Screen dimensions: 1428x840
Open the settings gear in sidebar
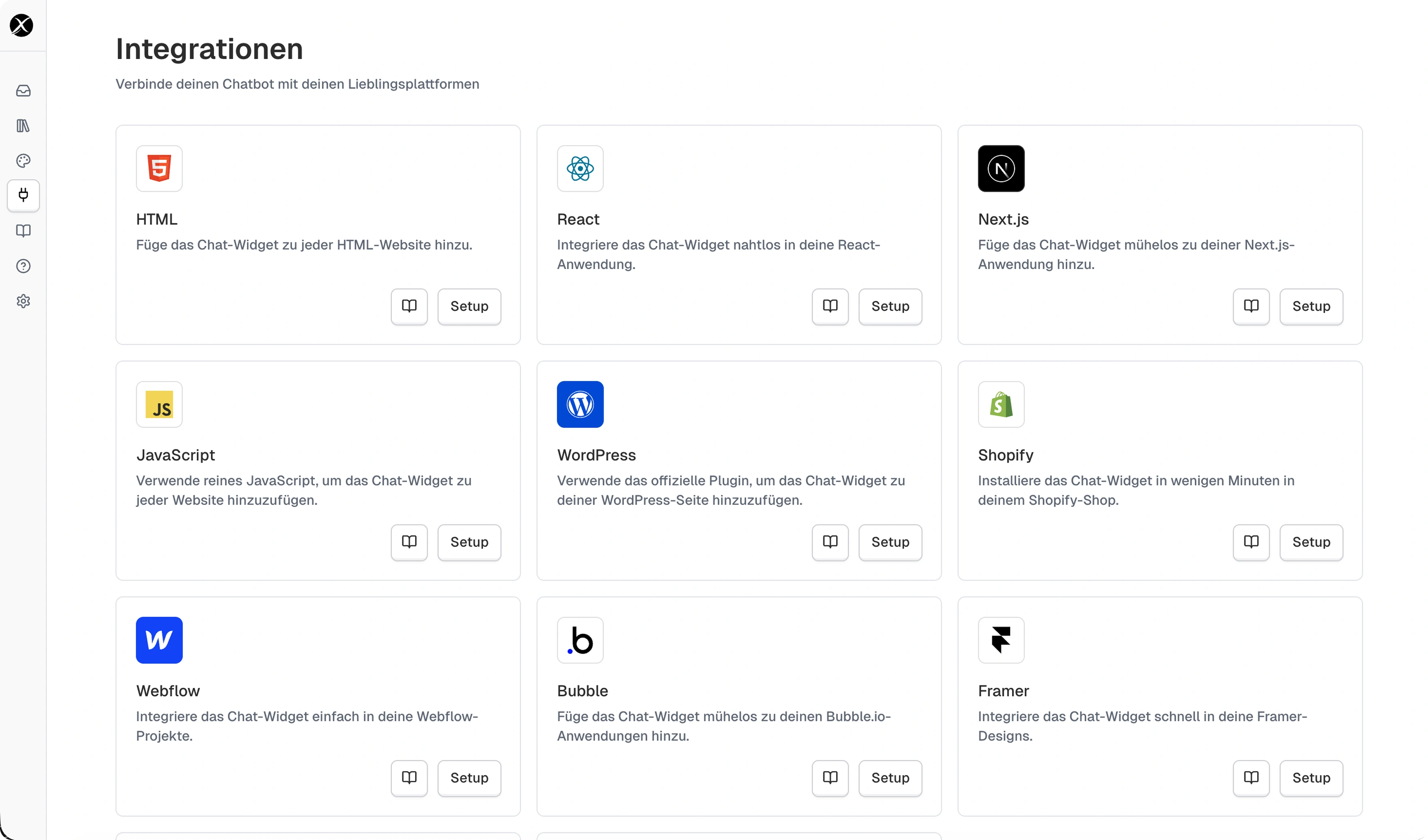23,301
